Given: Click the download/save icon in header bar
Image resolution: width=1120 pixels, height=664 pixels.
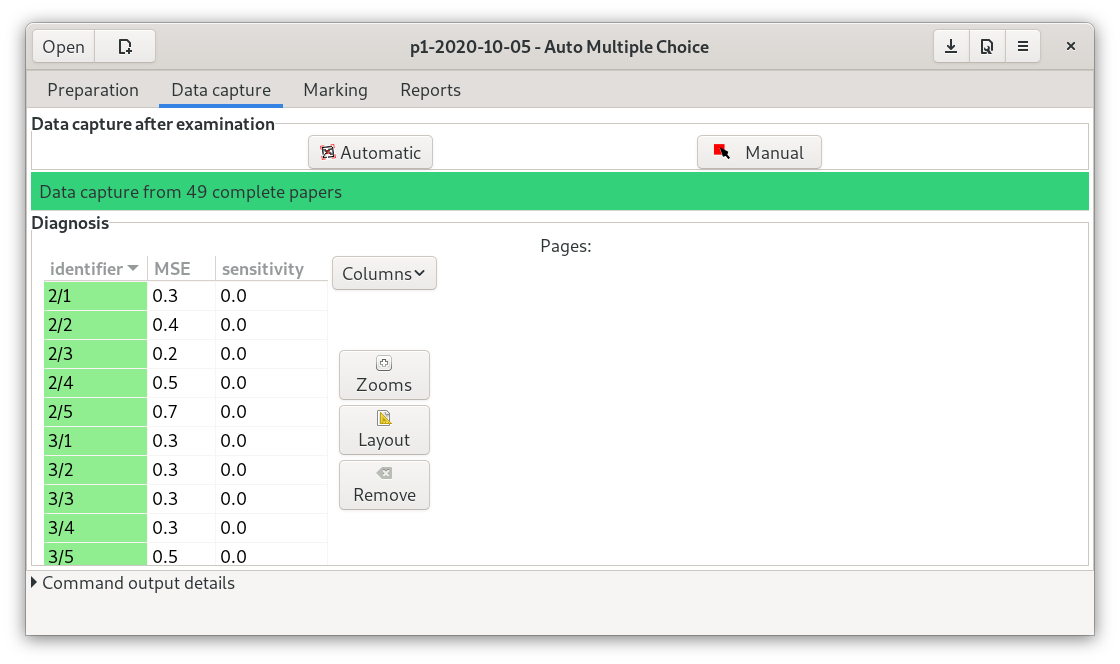Looking at the screenshot, I should tap(951, 47).
